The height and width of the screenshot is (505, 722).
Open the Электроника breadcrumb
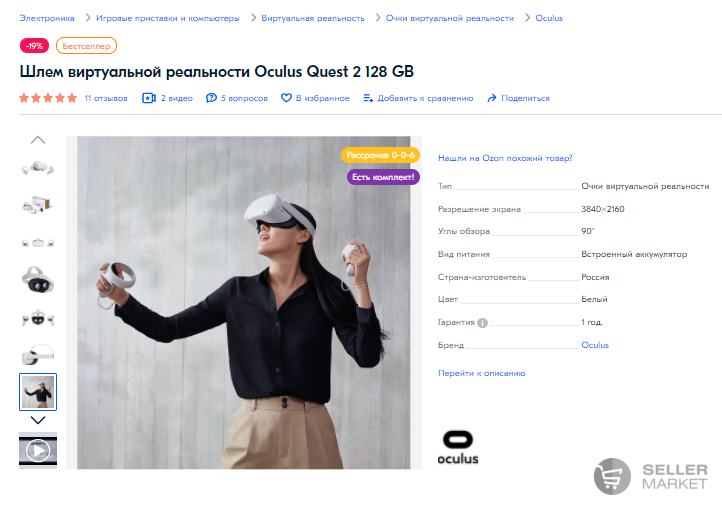[x=47, y=18]
